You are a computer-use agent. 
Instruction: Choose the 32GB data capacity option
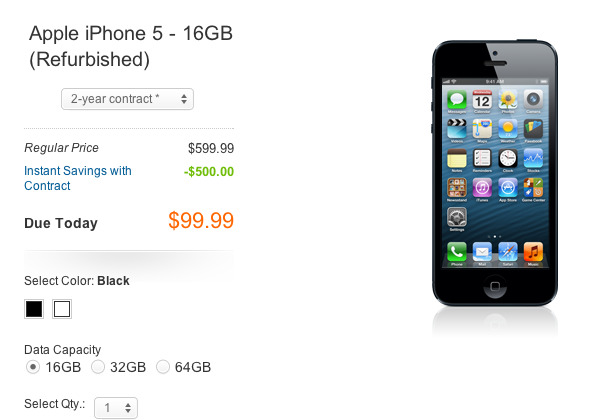click(x=98, y=367)
